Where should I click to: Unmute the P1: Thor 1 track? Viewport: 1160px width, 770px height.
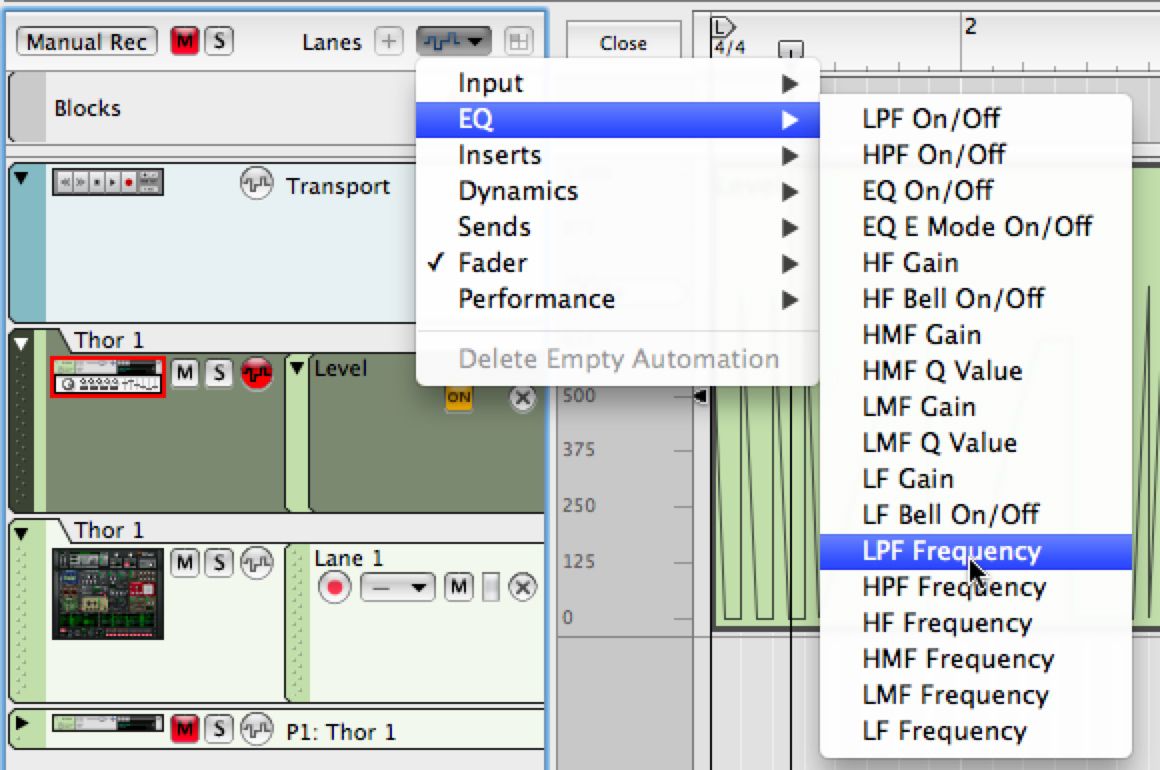coord(185,729)
